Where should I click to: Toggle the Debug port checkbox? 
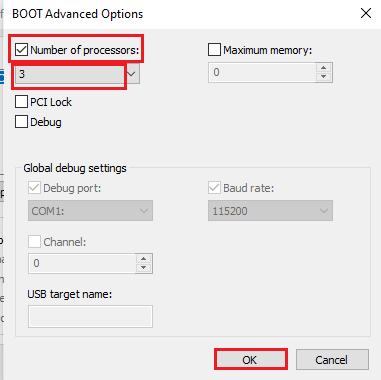click(x=34, y=188)
